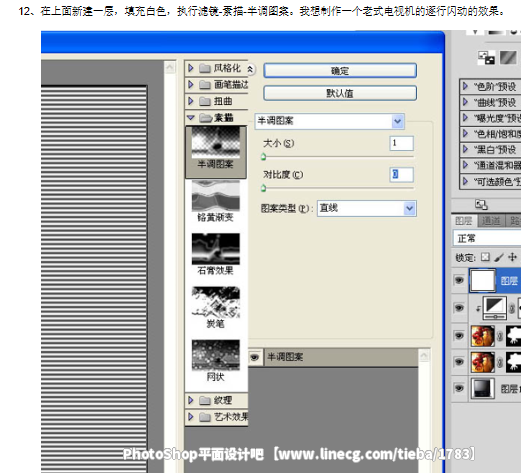Expand the "色相/饱和度" presets group
The image size is (531, 473).
465,133
